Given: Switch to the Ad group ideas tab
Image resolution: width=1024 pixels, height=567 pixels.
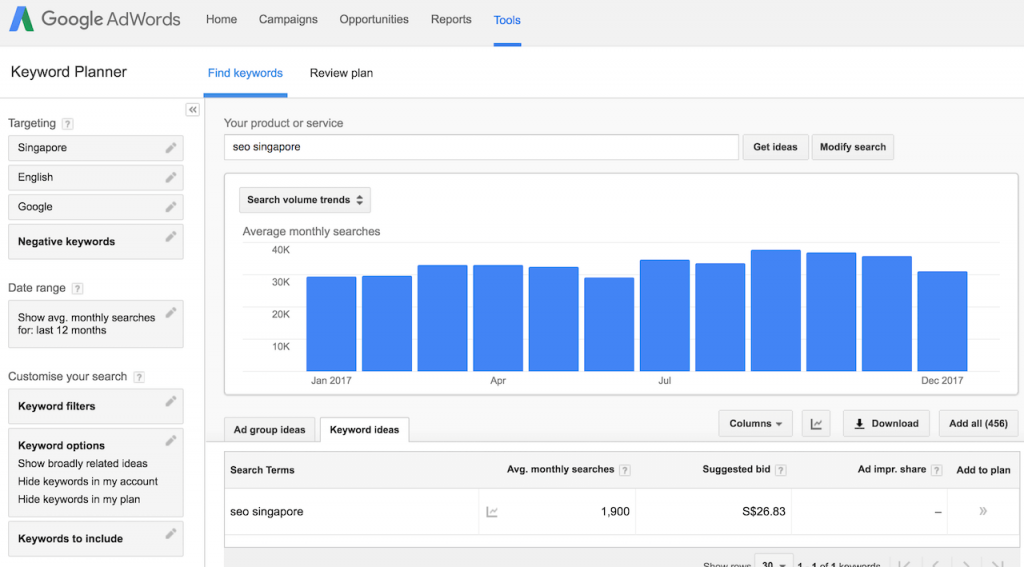Looking at the screenshot, I should (x=270, y=430).
